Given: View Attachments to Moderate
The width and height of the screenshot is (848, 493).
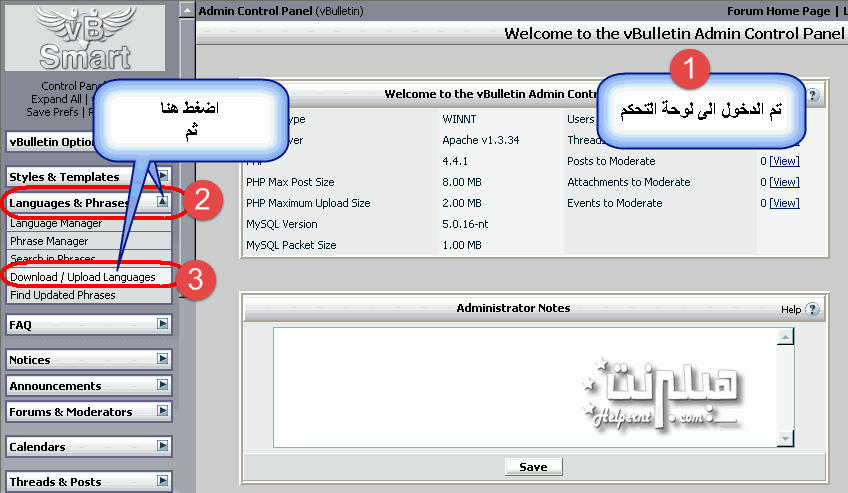Looking at the screenshot, I should pyautogui.click(x=784, y=182).
